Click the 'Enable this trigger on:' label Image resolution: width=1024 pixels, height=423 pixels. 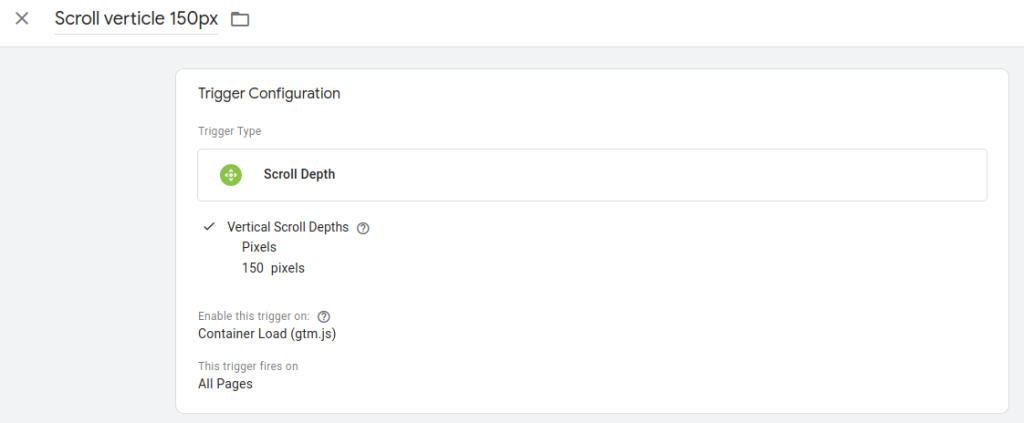[254, 316]
